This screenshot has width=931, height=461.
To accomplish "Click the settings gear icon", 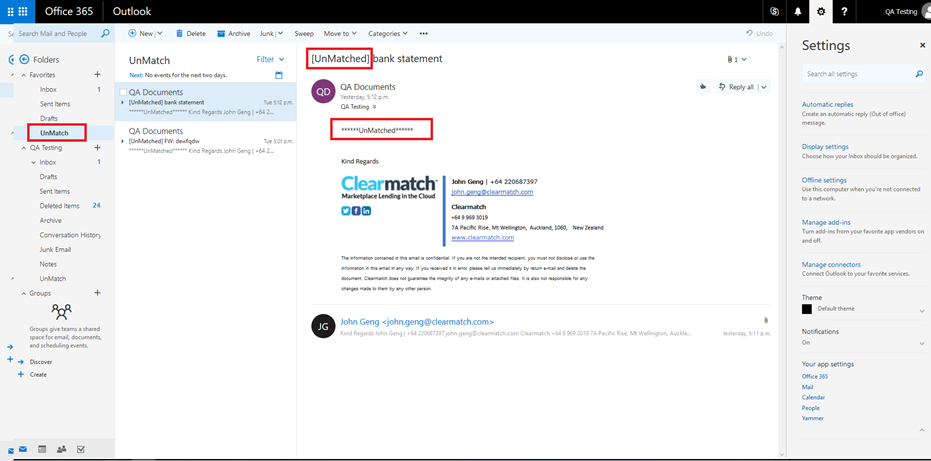I will click(x=821, y=11).
